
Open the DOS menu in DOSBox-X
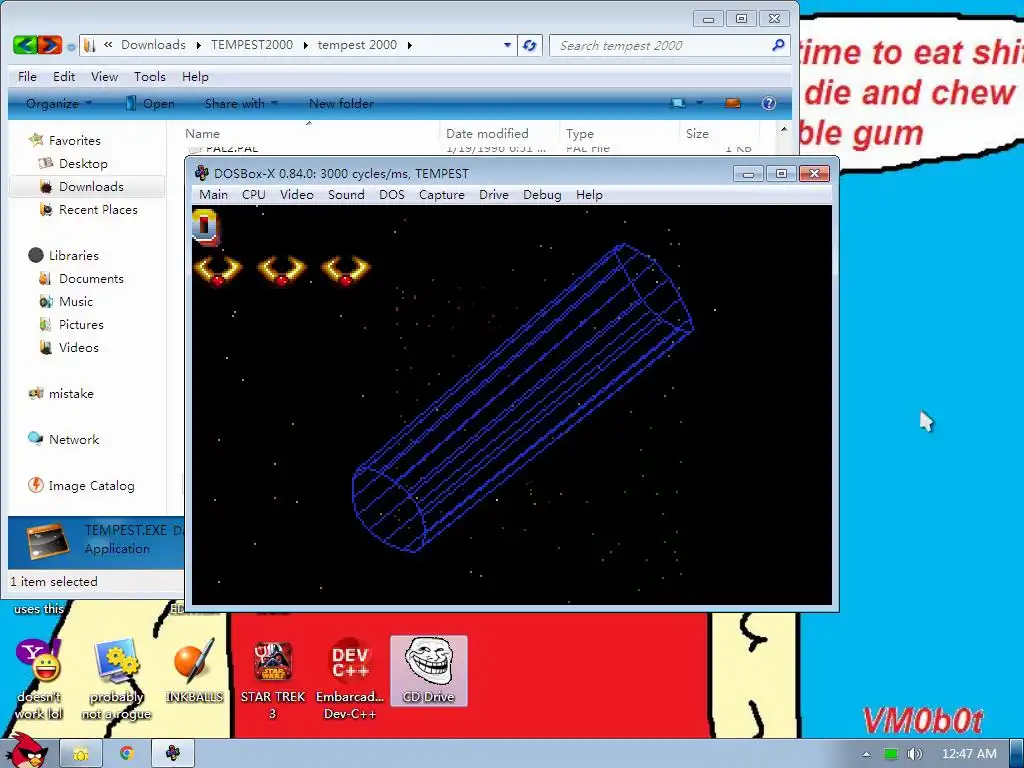point(391,195)
